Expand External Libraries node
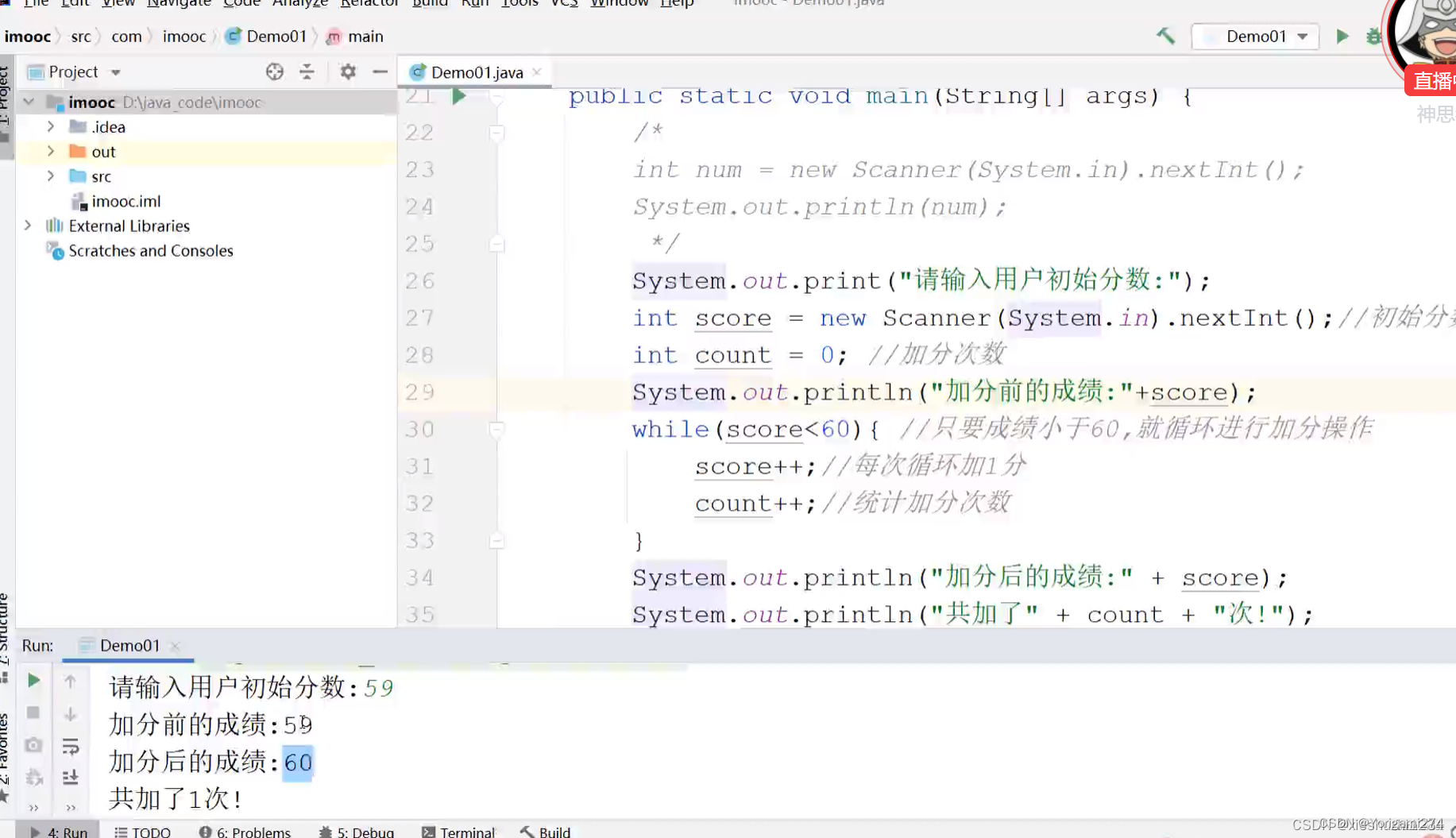Viewport: 1456px width, 838px height. (29, 226)
